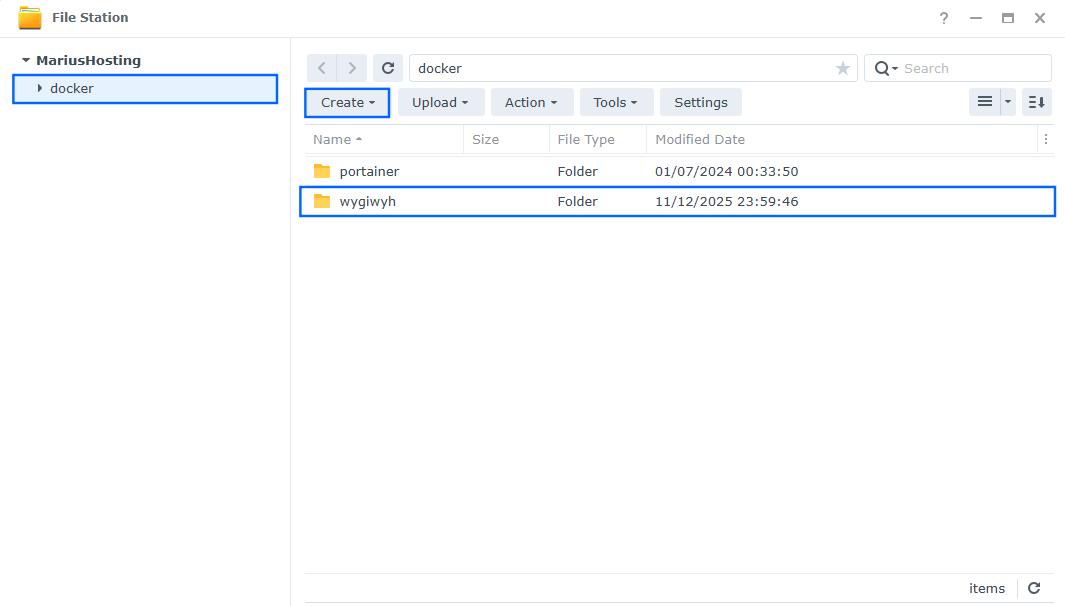This screenshot has height=606, width=1065.
Task: Open the portainer folder icon
Action: click(x=321, y=171)
